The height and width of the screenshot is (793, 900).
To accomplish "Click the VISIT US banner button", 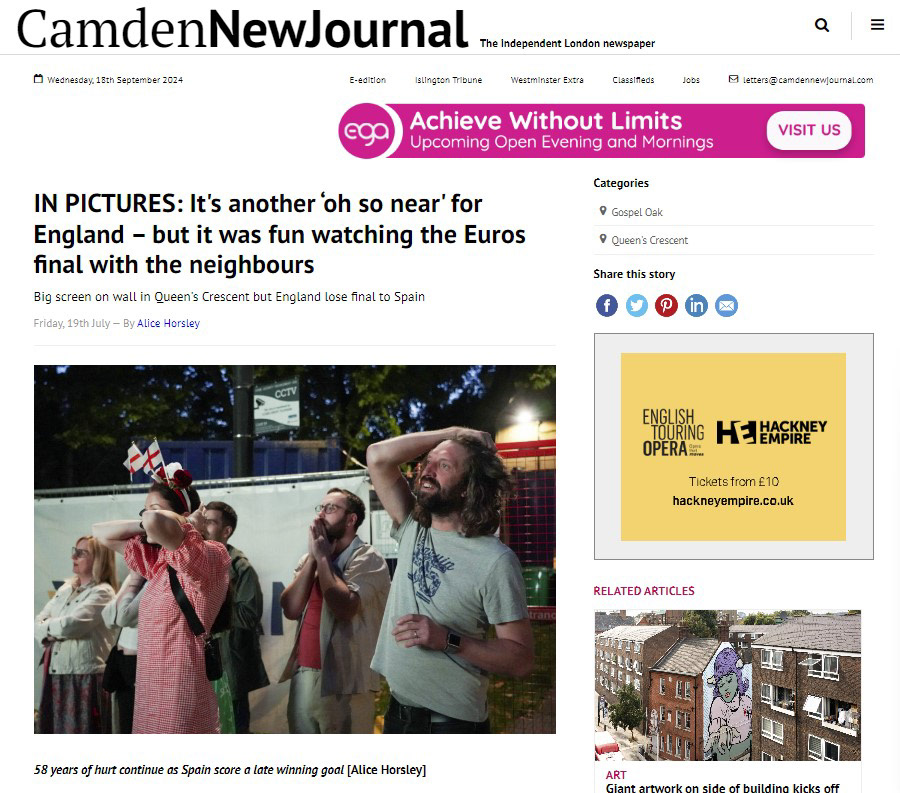I will point(809,130).
